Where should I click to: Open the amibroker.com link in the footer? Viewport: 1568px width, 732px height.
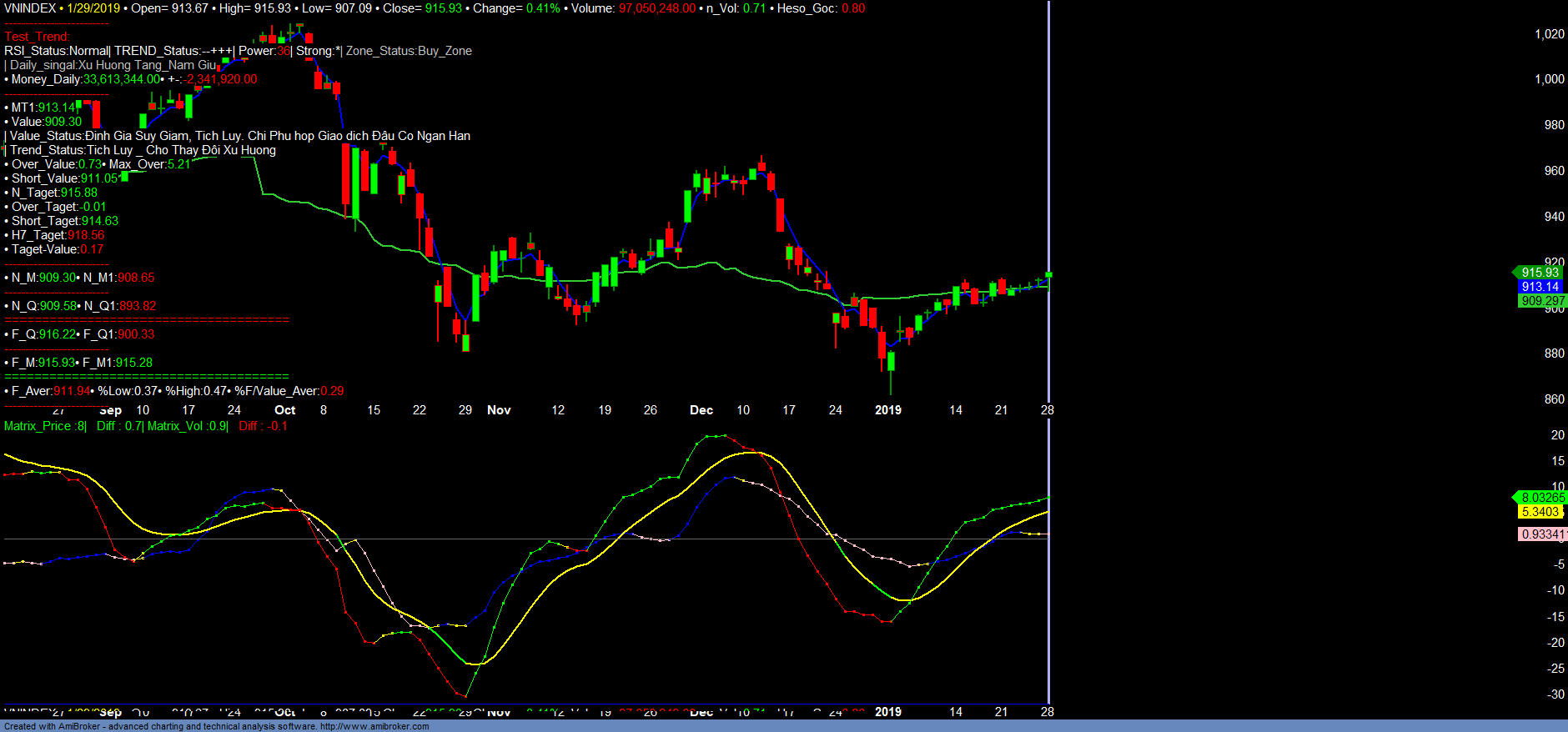point(374,726)
